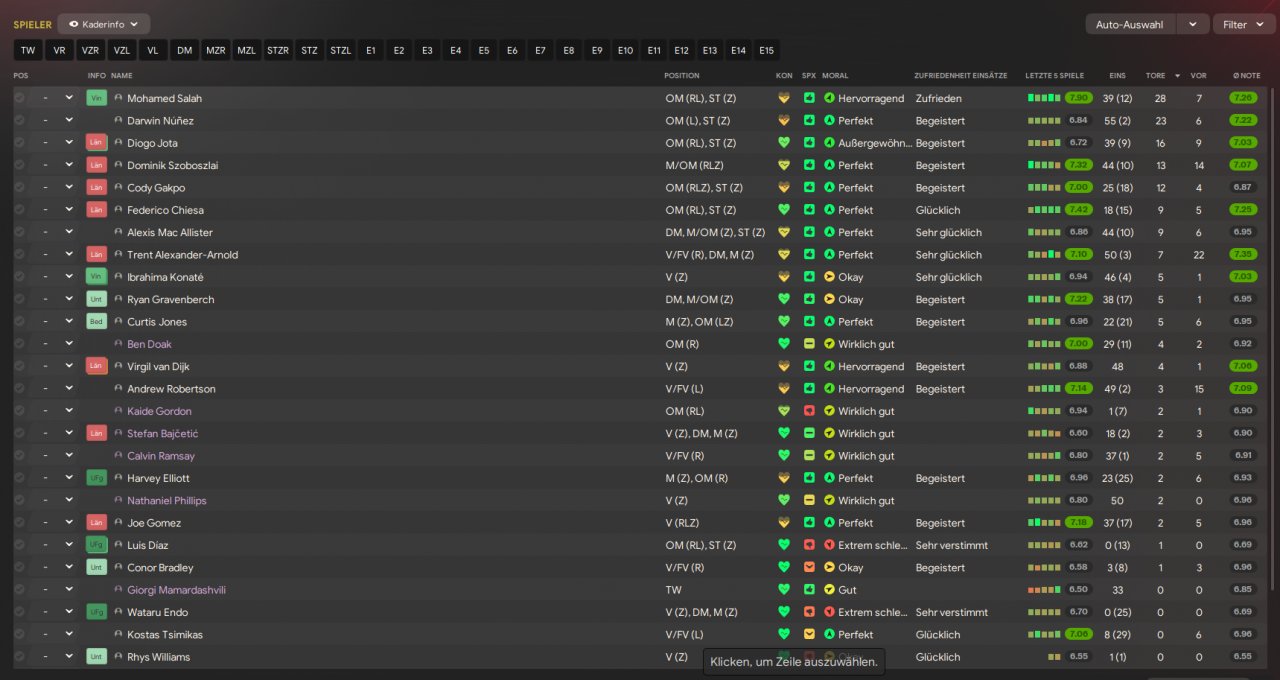1280x680 pixels.
Task: Tick the selection circle for Kostas Tsimikas
Action: pyautogui.click(x=19, y=634)
